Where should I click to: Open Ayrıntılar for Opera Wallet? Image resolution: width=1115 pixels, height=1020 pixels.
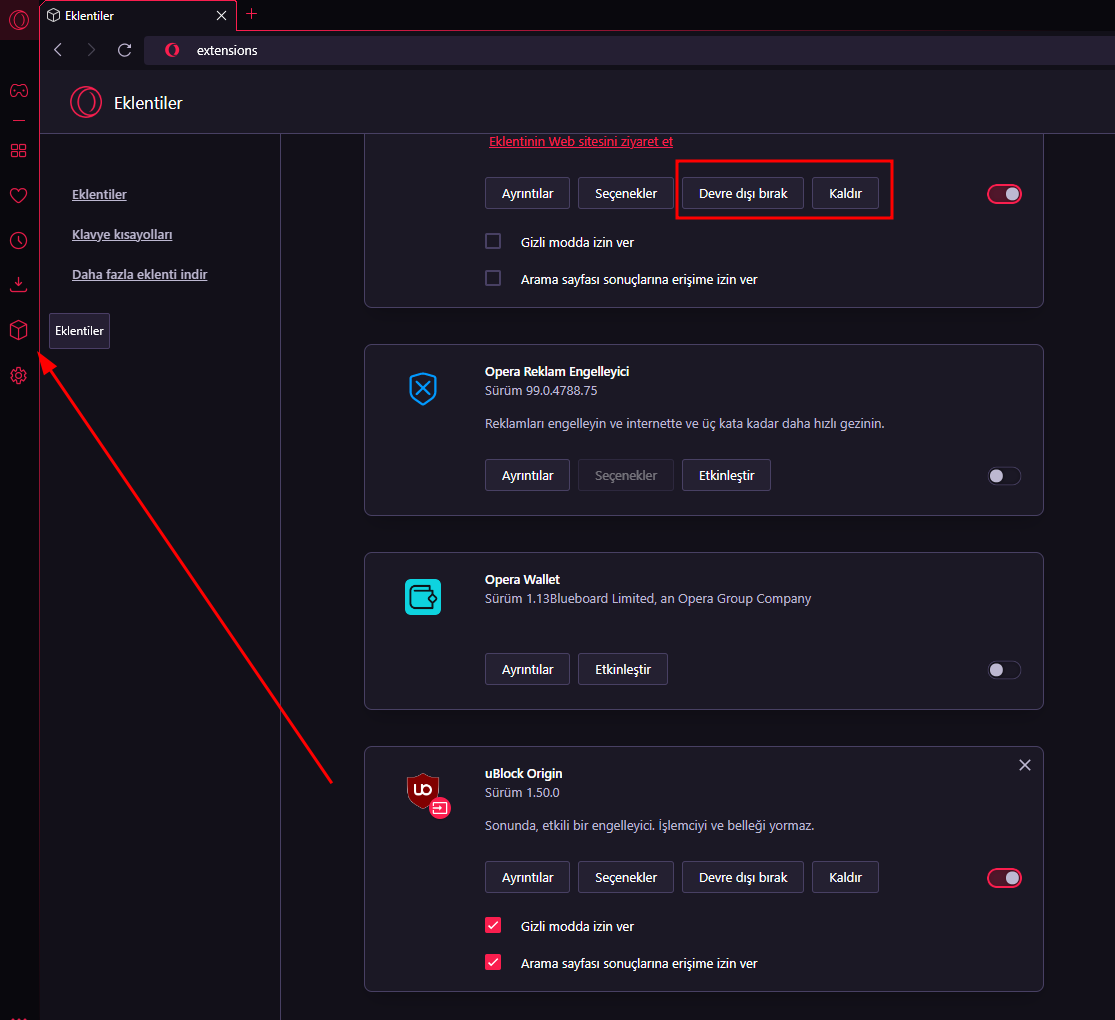(527, 669)
